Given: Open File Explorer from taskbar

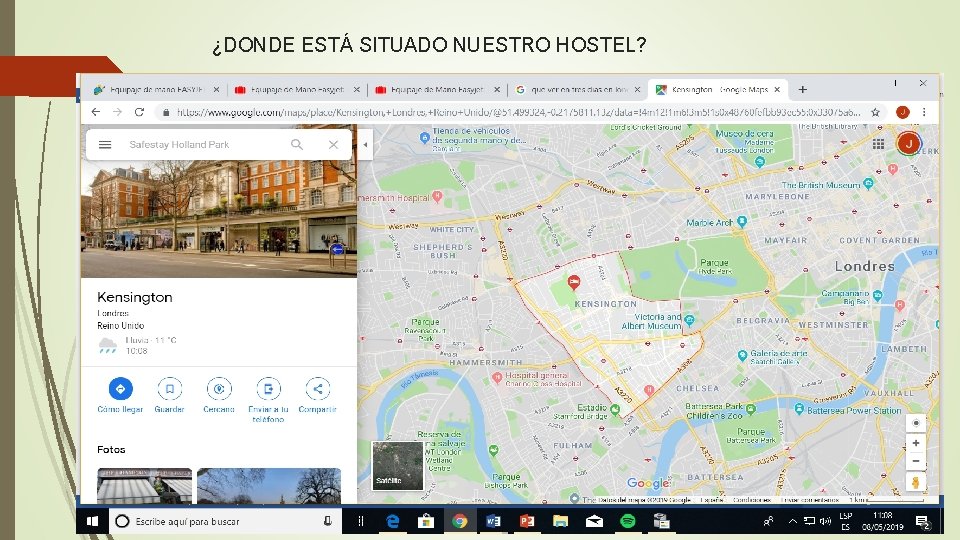Looking at the screenshot, I should (560, 521).
